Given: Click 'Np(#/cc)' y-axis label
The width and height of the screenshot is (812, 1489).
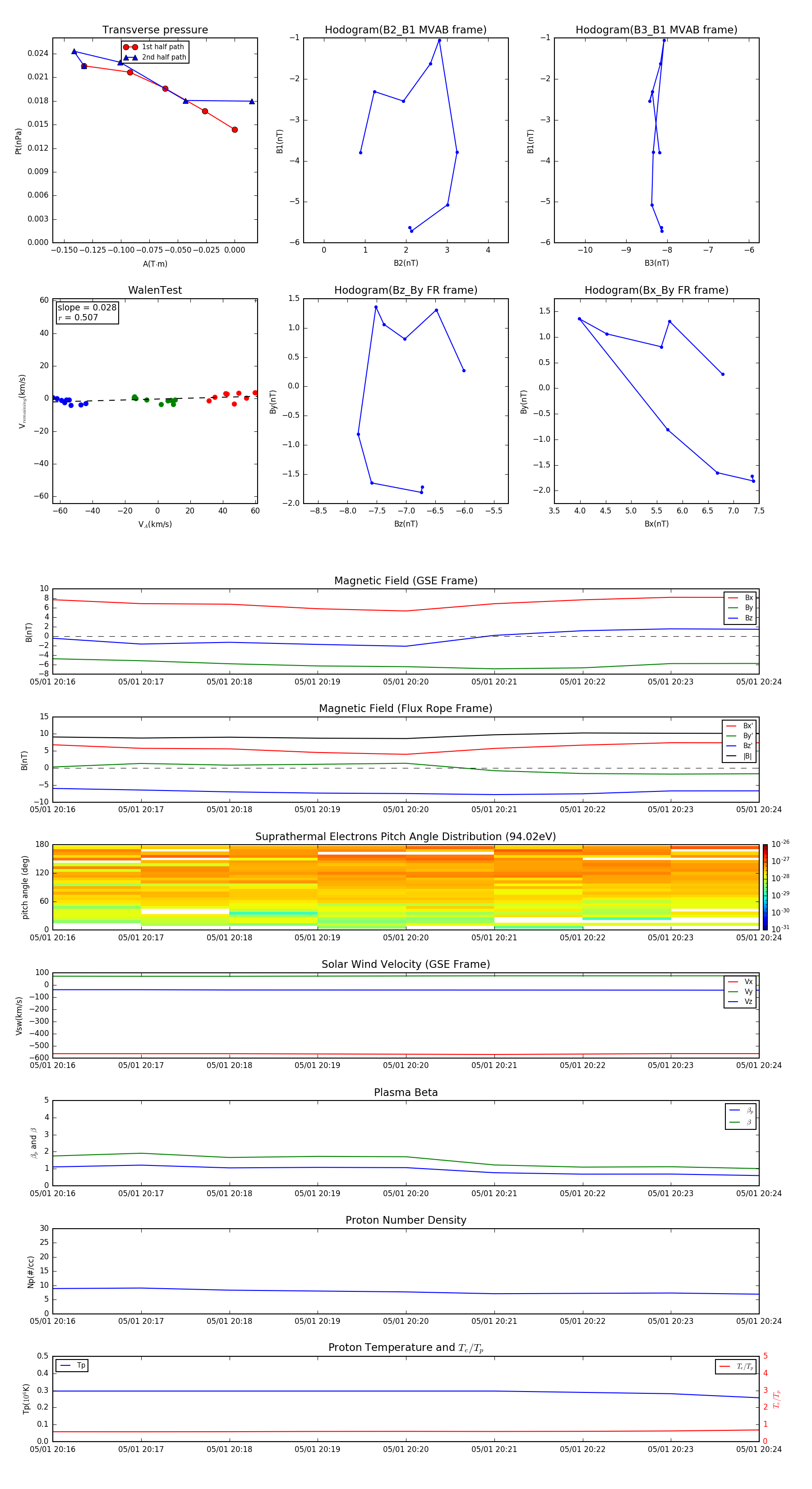Looking at the screenshot, I should (x=31, y=1272).
